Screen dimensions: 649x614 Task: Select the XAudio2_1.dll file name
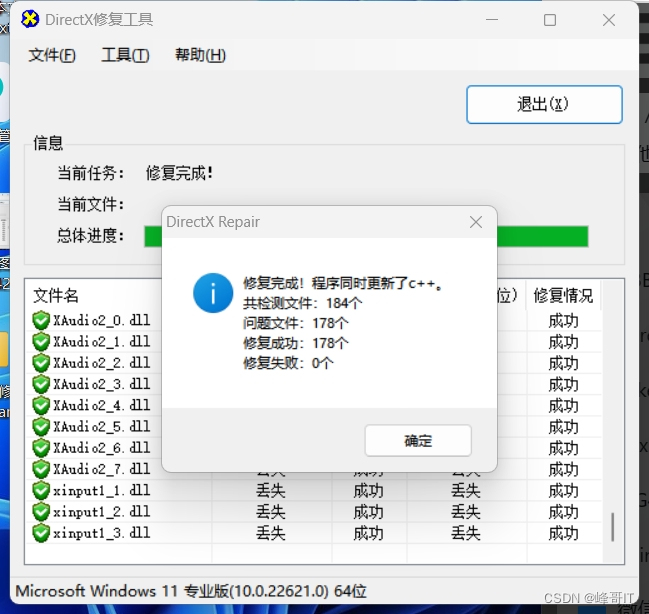pyautogui.click(x=101, y=342)
